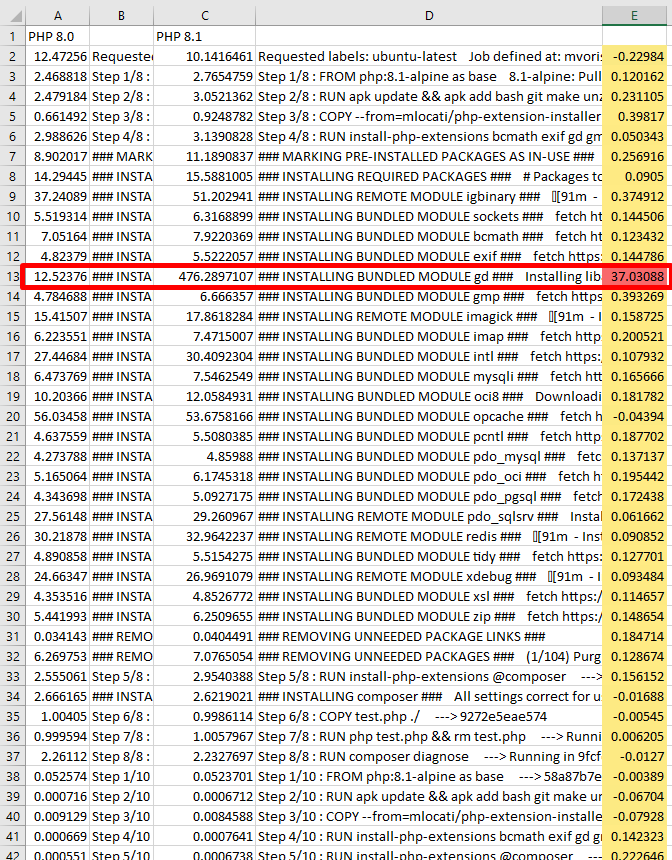The width and height of the screenshot is (672, 860).
Task: Select column B header
Action: coord(122,16)
